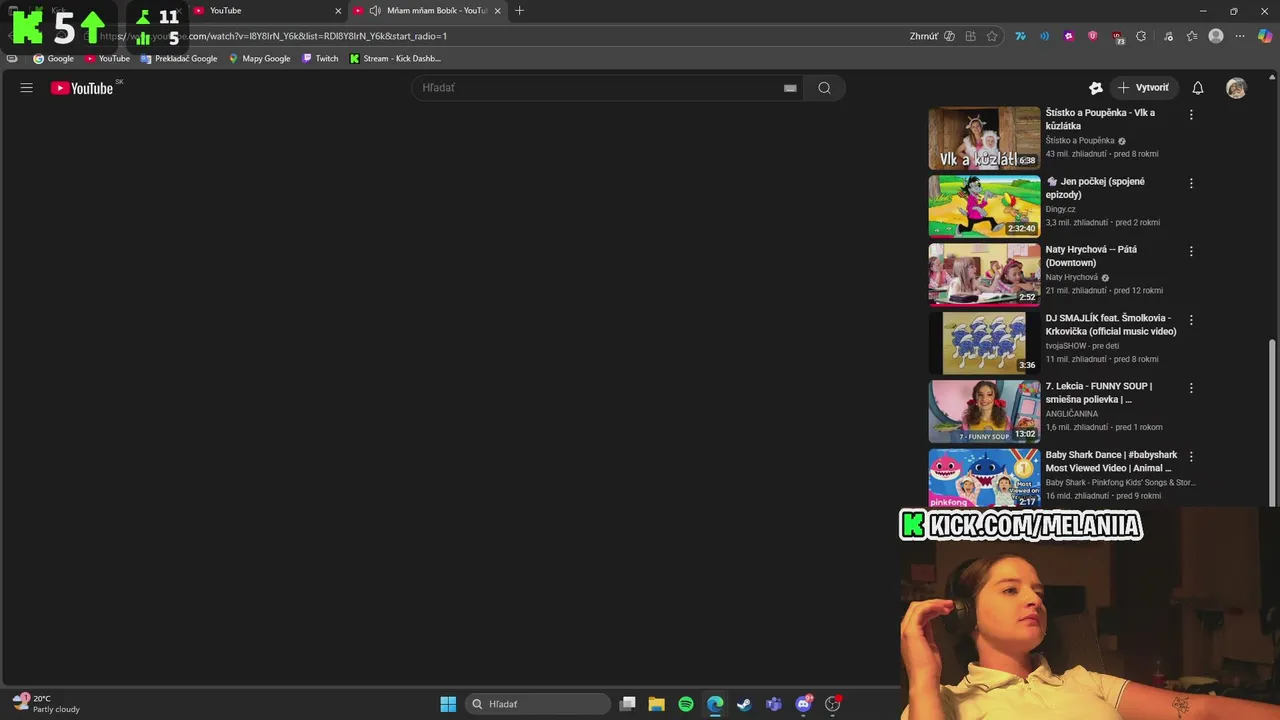
Task: Open options for Naty Hrychová Pátá video
Action: (x=1191, y=252)
